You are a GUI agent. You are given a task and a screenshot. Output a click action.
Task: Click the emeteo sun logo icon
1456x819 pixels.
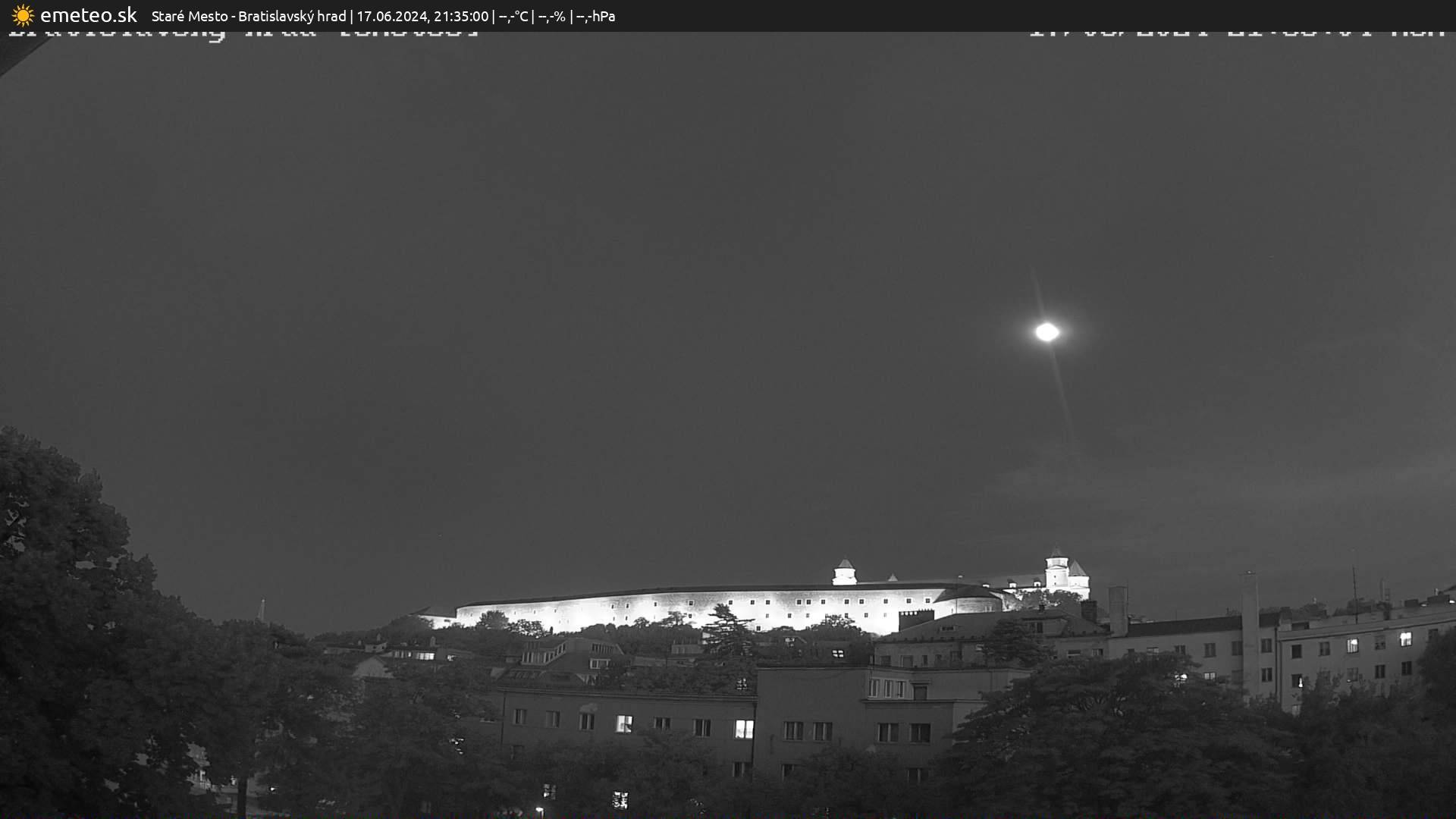(x=23, y=15)
